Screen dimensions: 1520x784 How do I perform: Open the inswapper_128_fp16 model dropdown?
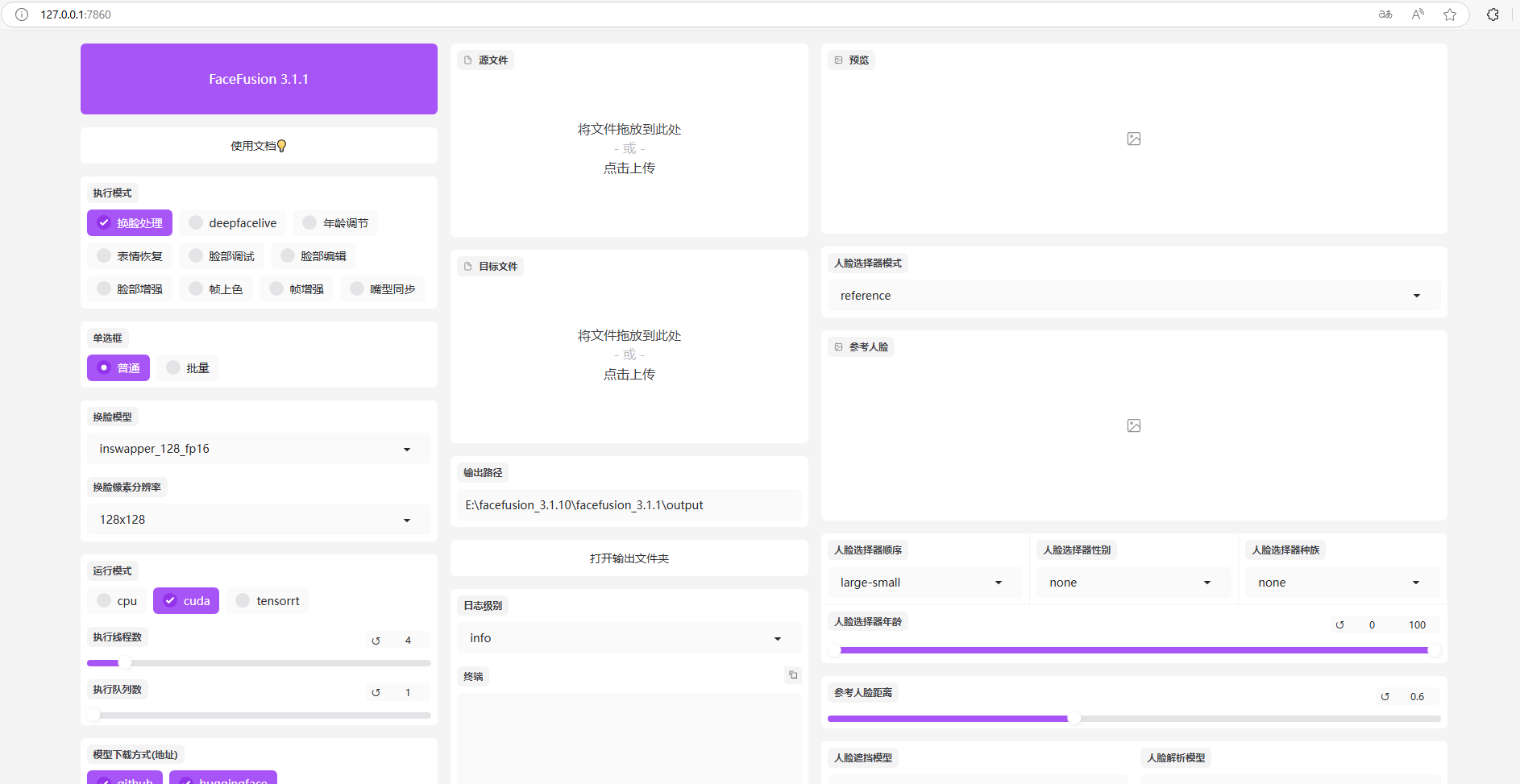259,449
